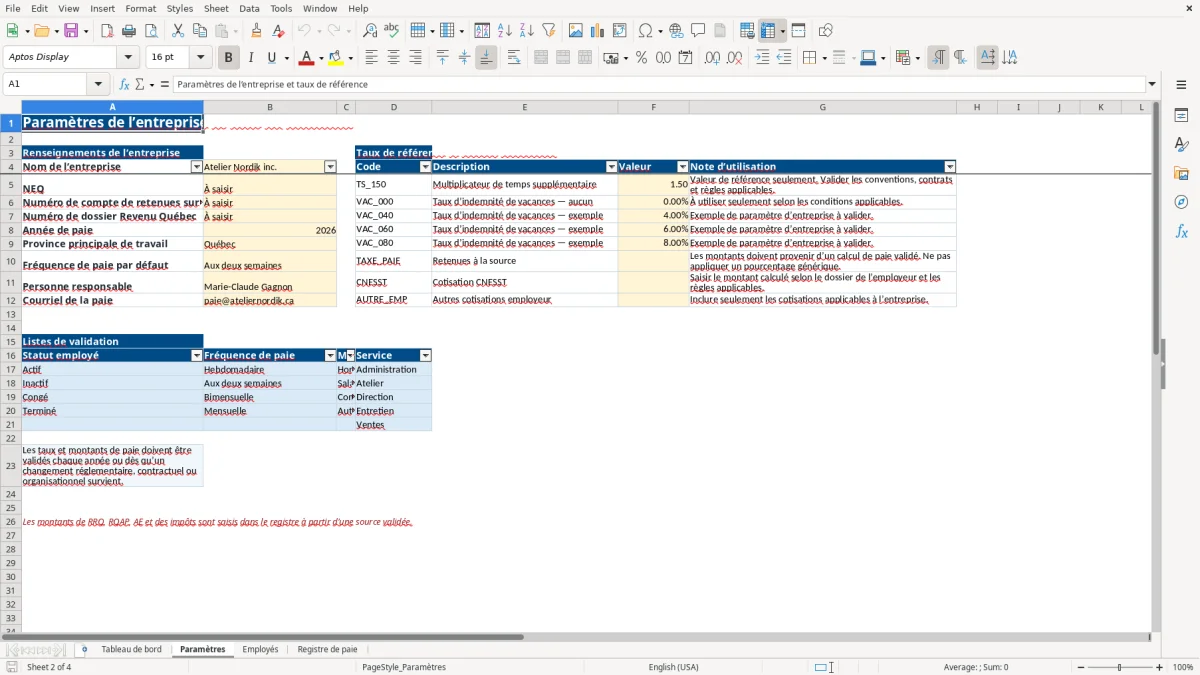
Task: Click the English (USA) language indicator
Action: pos(673,667)
